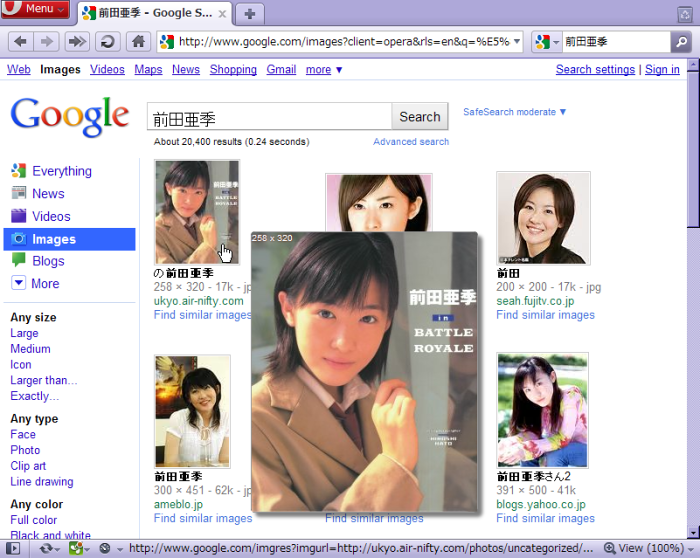The width and height of the screenshot is (700, 558).
Task: Find similar images for ukyo.air-nifty.com result
Action: click(x=202, y=315)
